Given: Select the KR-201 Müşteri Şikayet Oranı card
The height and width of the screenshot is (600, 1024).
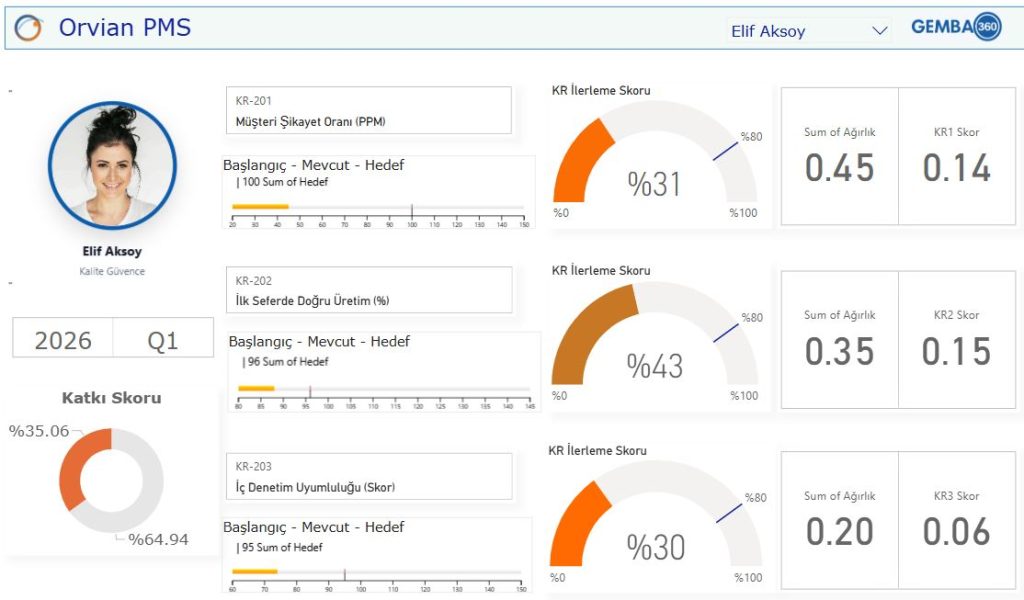Looking at the screenshot, I should (368, 110).
